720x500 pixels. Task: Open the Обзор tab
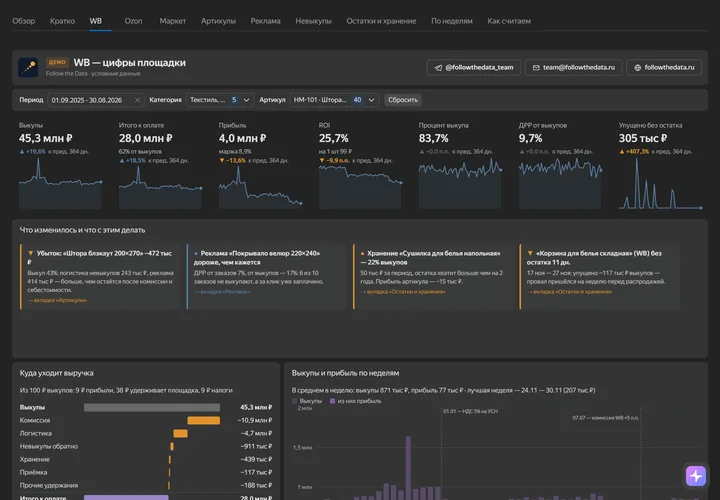(x=23, y=21)
